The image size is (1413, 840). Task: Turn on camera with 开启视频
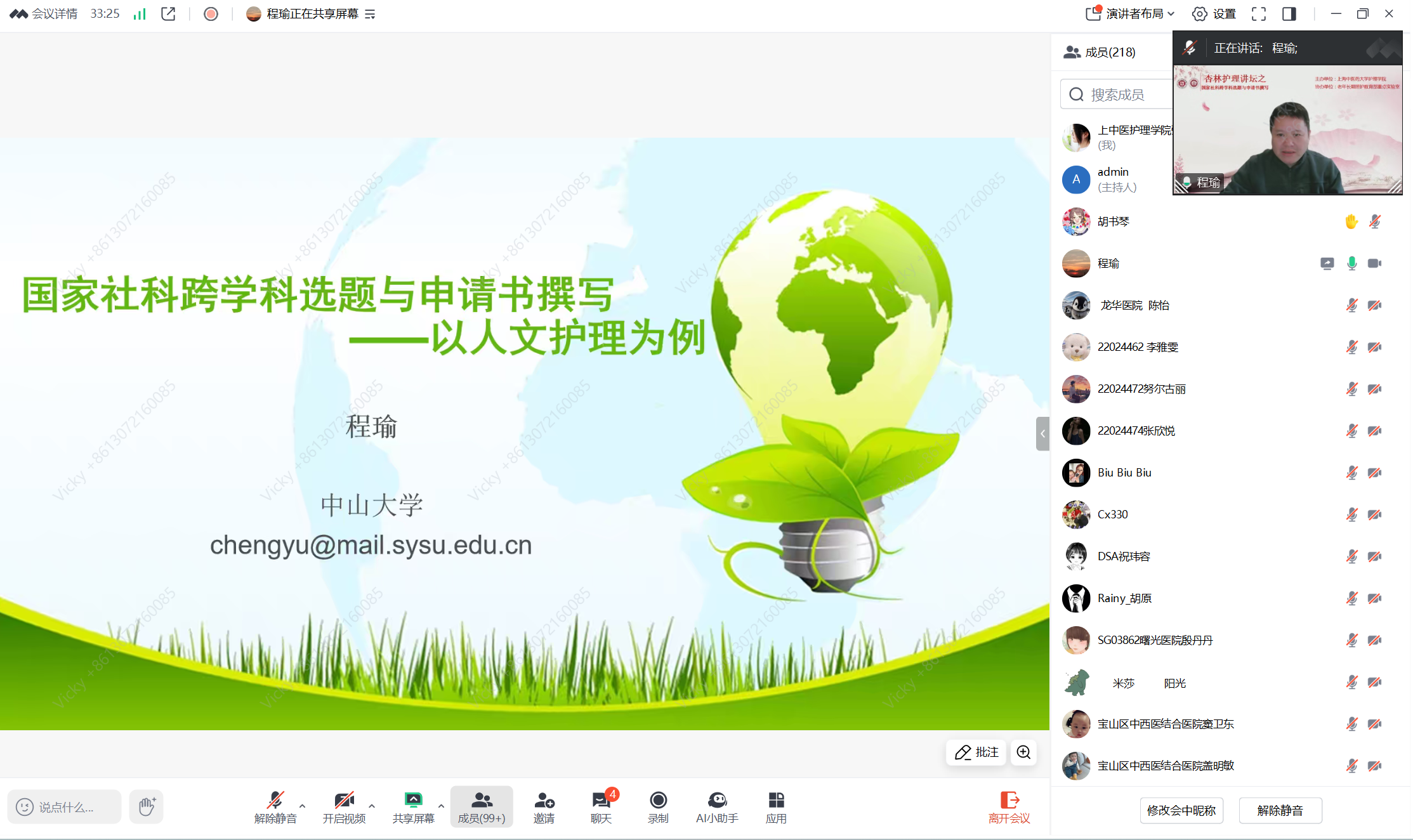[344, 806]
